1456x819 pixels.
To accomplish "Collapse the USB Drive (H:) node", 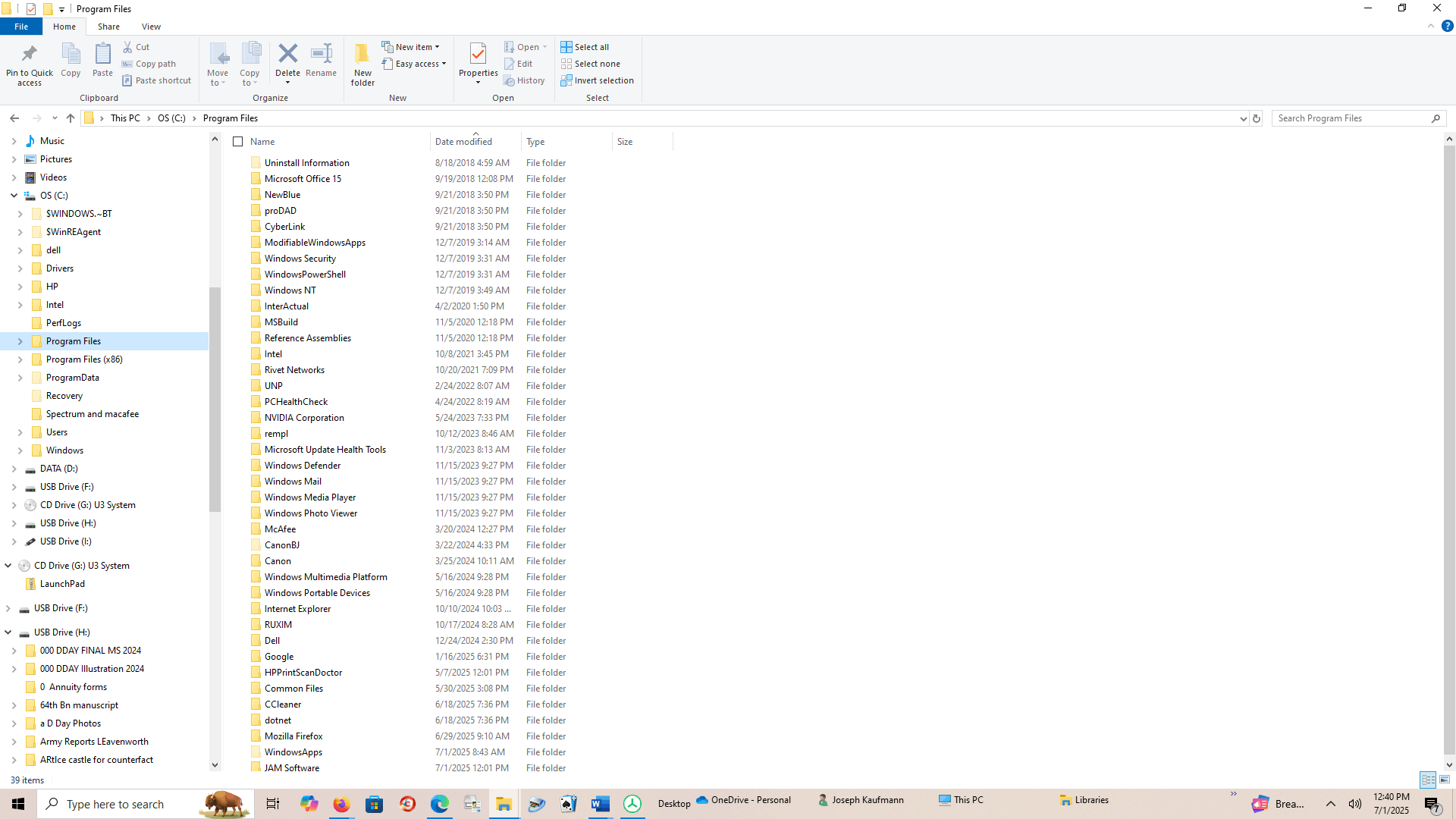I will tap(8, 632).
